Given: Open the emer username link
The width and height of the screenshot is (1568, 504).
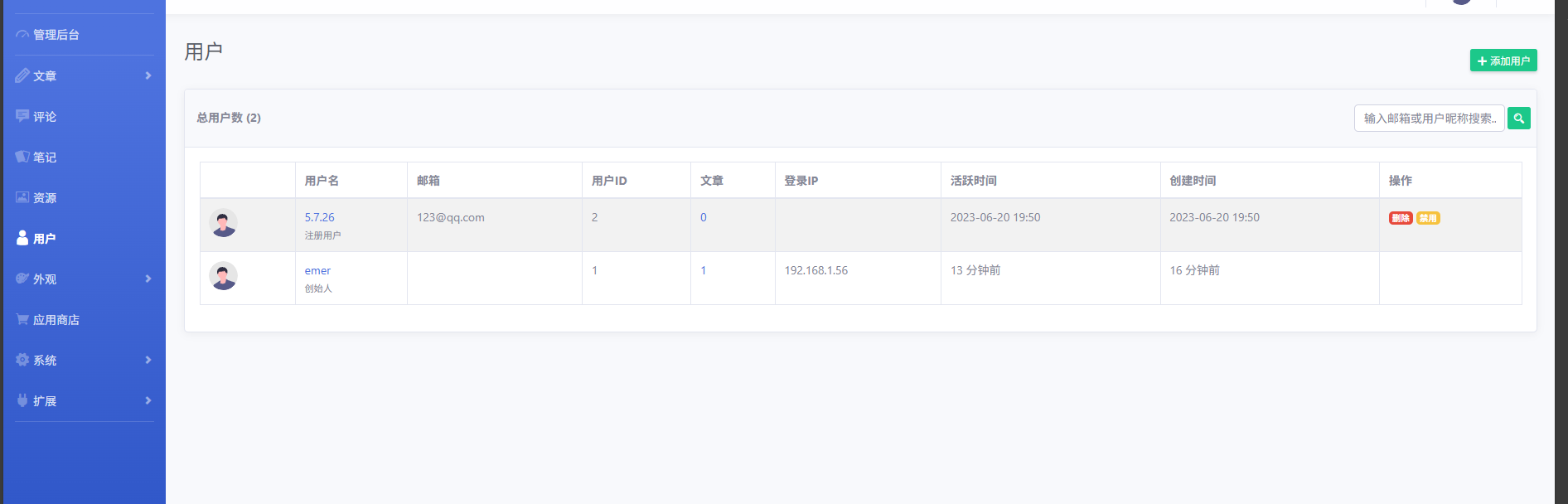Looking at the screenshot, I should [317, 271].
